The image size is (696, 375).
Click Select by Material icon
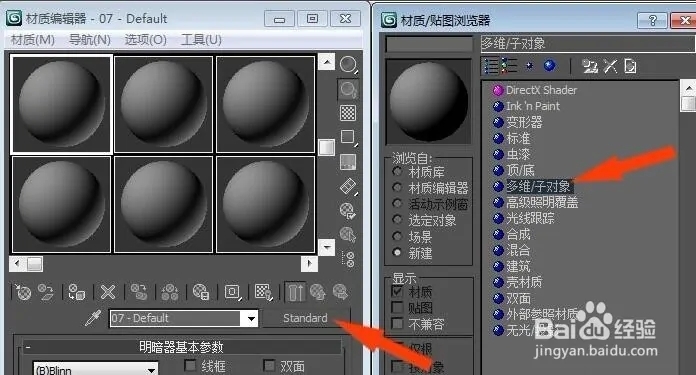[x=348, y=234]
